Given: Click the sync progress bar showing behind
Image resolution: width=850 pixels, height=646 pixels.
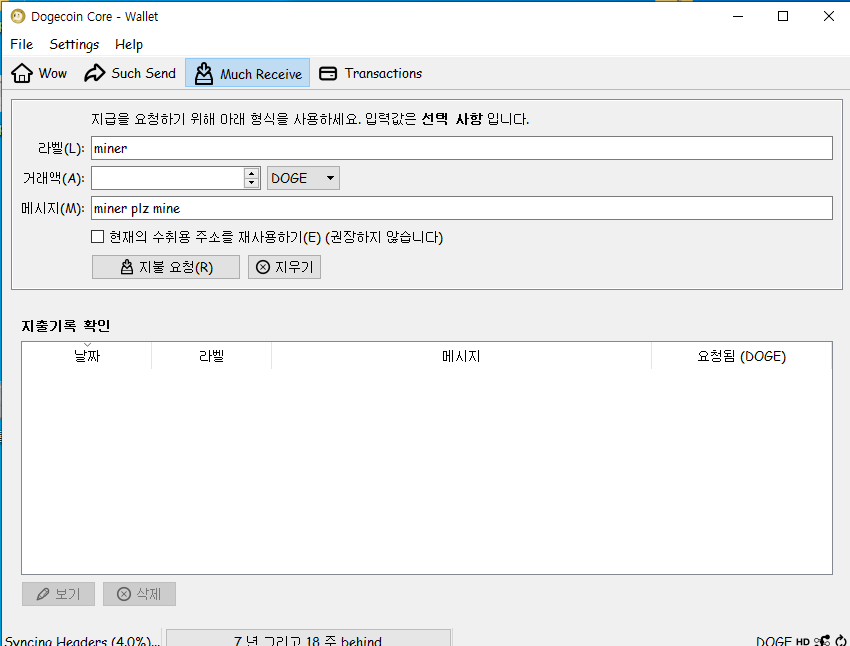Looking at the screenshot, I should pyautogui.click(x=308, y=638).
